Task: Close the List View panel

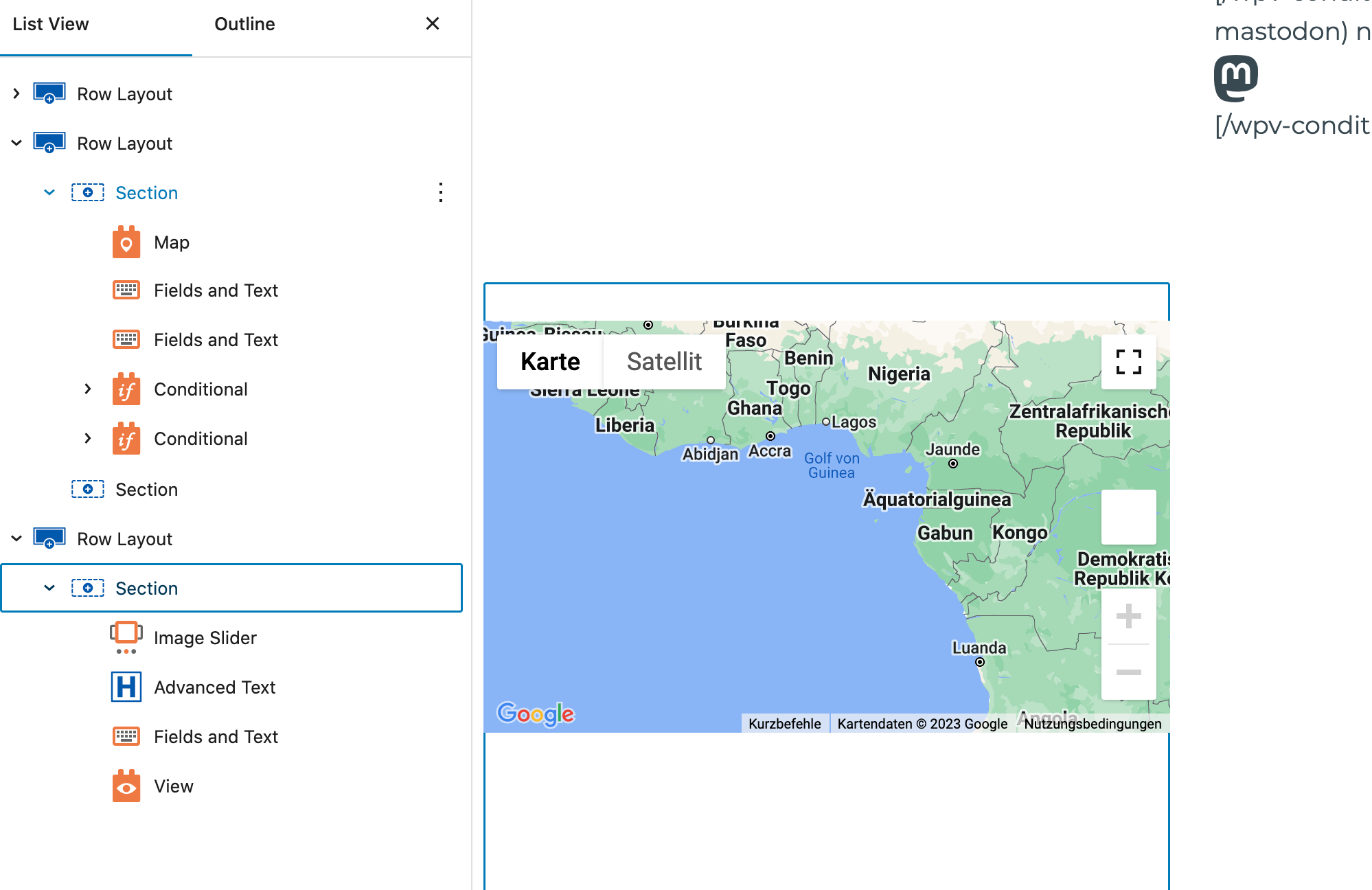Action: point(433,24)
